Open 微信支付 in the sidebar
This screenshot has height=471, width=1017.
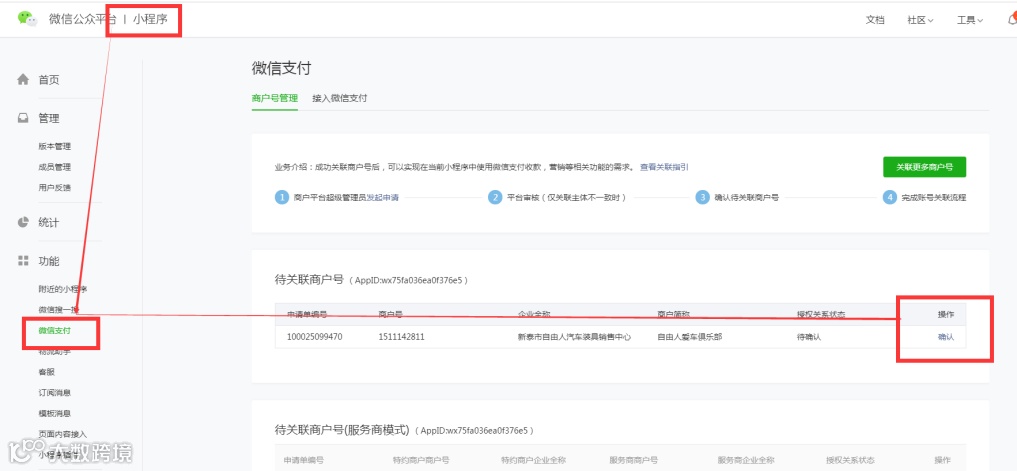pos(54,331)
